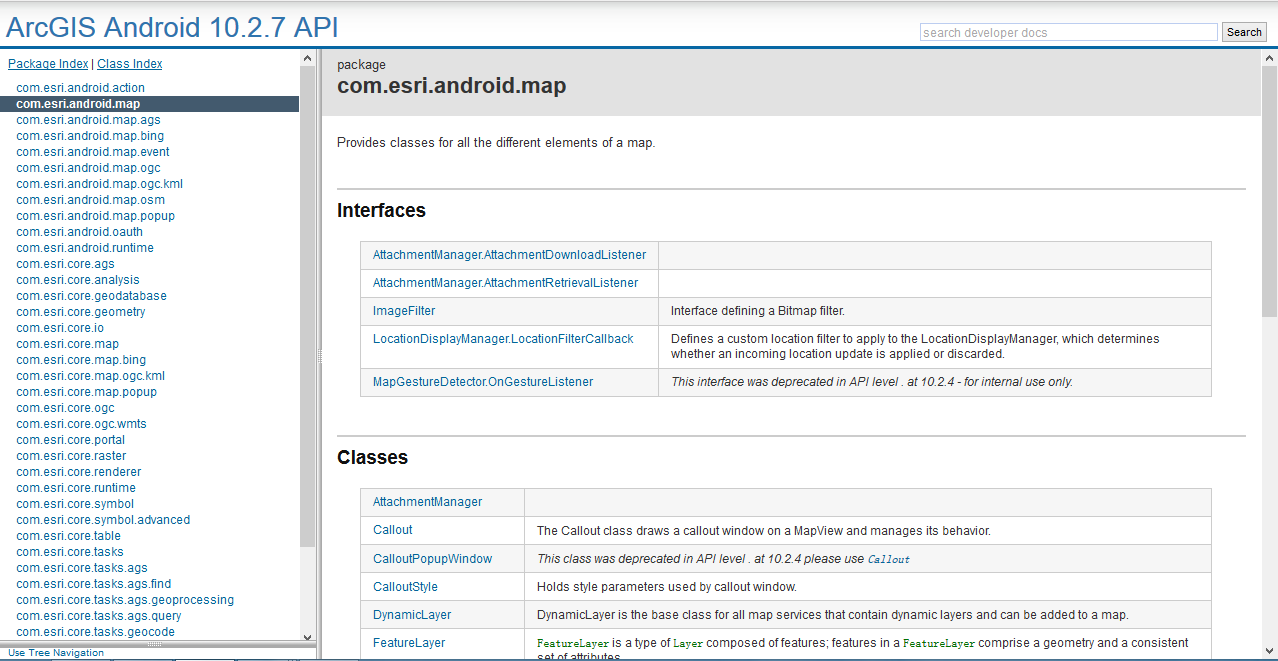Viewport: 1278px width, 661px height.
Task: Select com.esri.core.geometry package
Action: point(81,312)
